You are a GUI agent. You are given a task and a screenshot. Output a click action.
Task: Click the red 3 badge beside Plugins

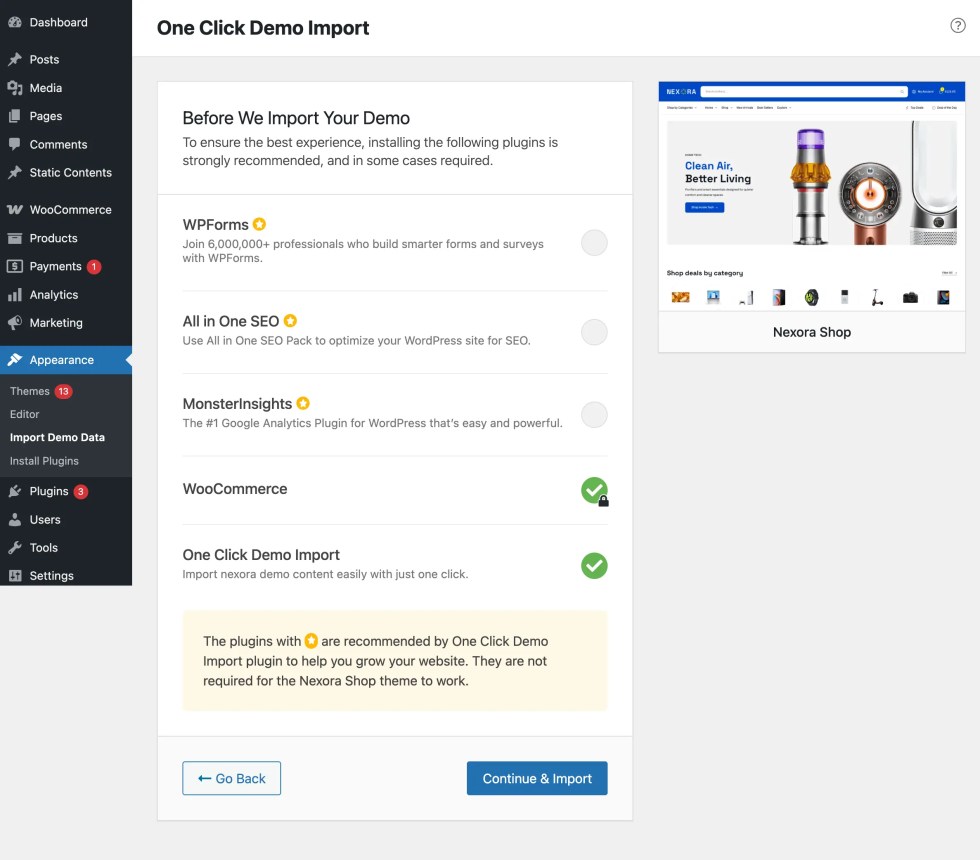point(81,491)
